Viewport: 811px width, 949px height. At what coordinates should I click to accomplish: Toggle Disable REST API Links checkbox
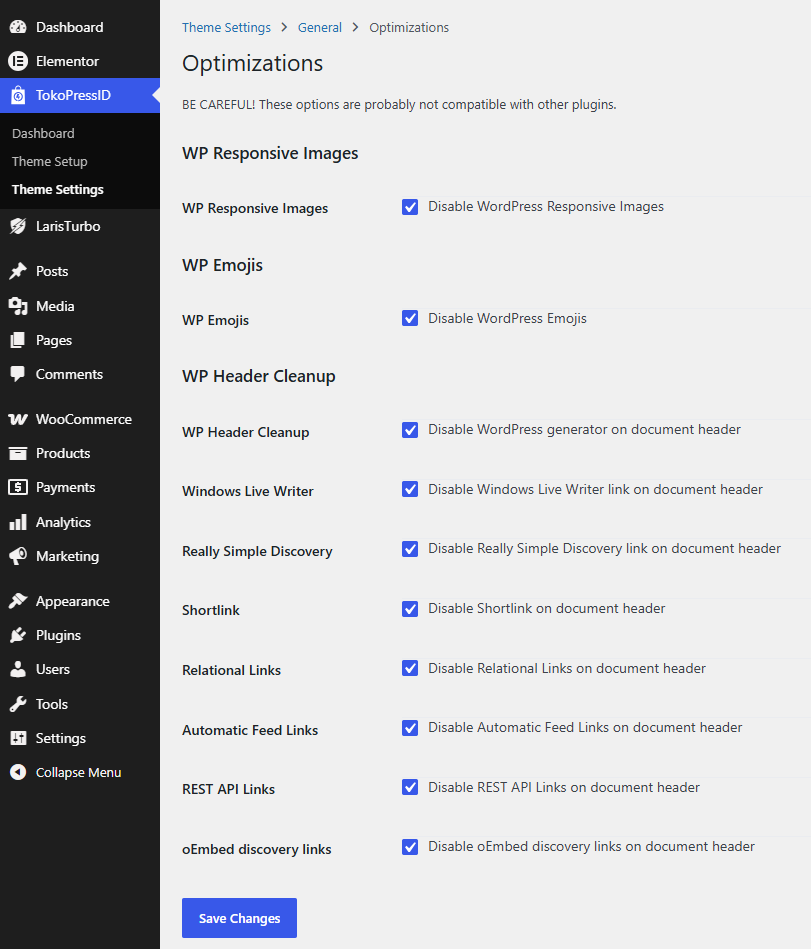(x=410, y=787)
